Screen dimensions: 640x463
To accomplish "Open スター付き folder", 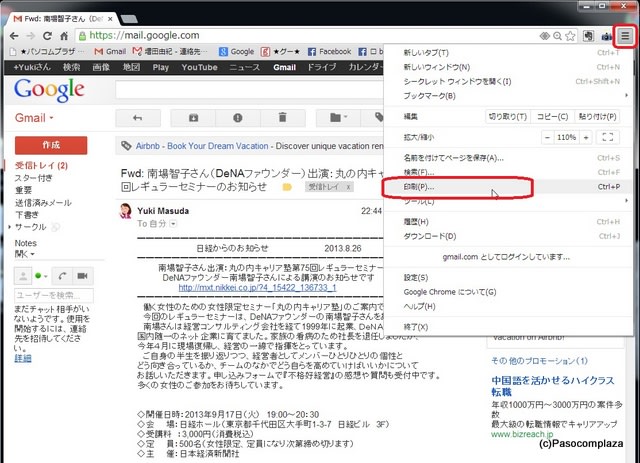I will [x=33, y=178].
